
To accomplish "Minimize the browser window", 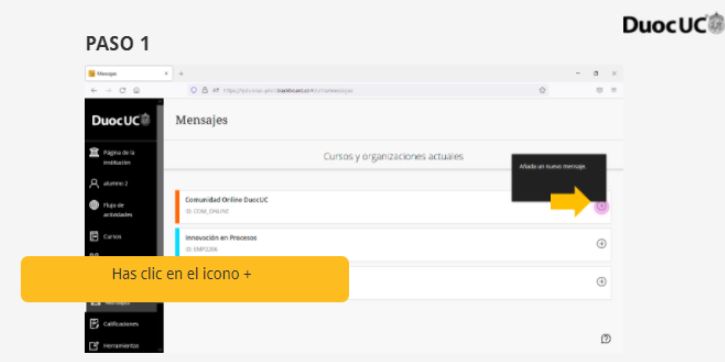I will tap(578, 74).
